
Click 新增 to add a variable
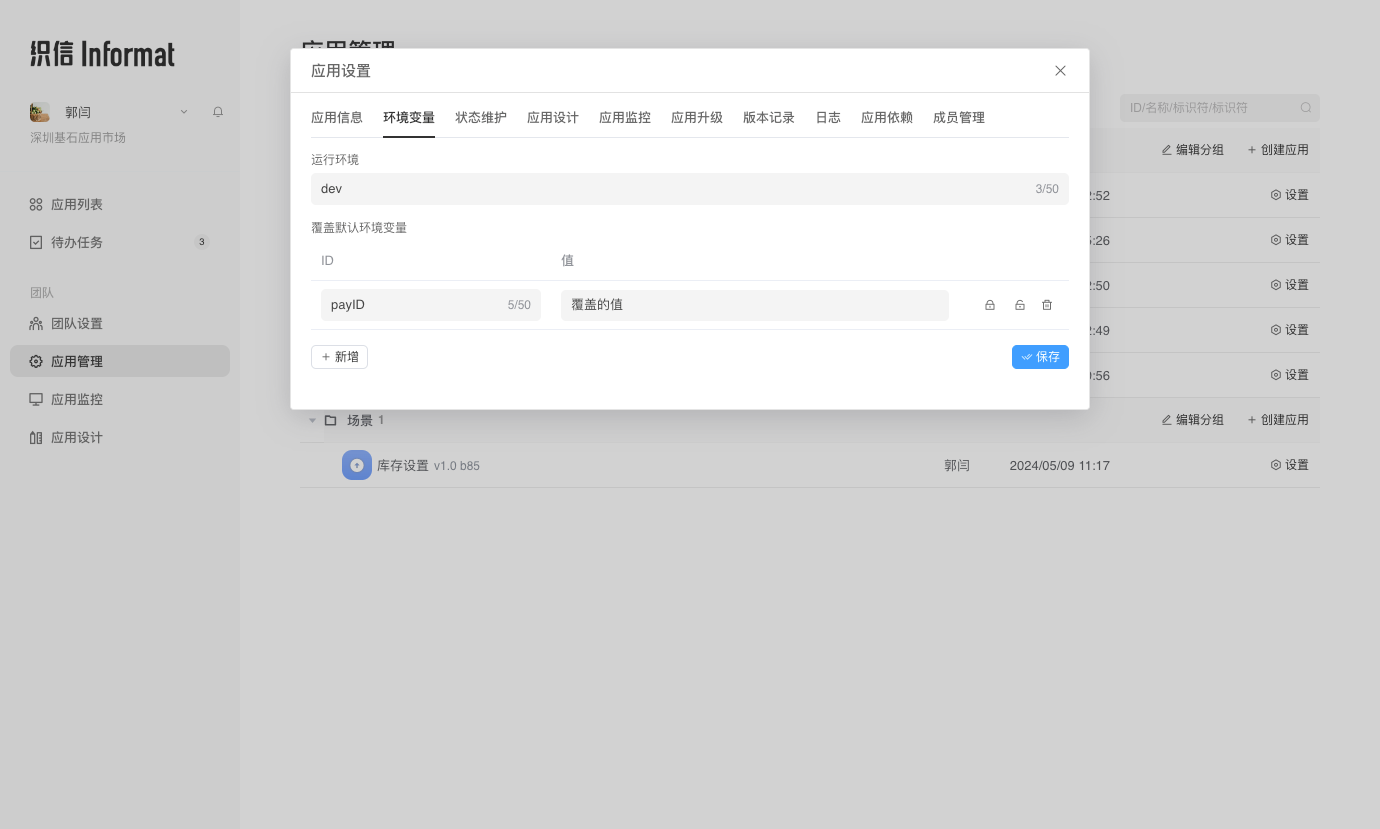pyautogui.click(x=339, y=356)
